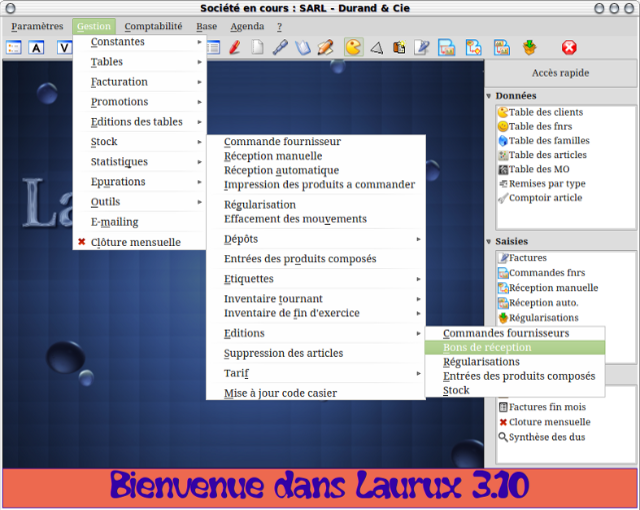640x510 pixels.
Task: Click the red close icon in toolbar
Action: (x=569, y=47)
